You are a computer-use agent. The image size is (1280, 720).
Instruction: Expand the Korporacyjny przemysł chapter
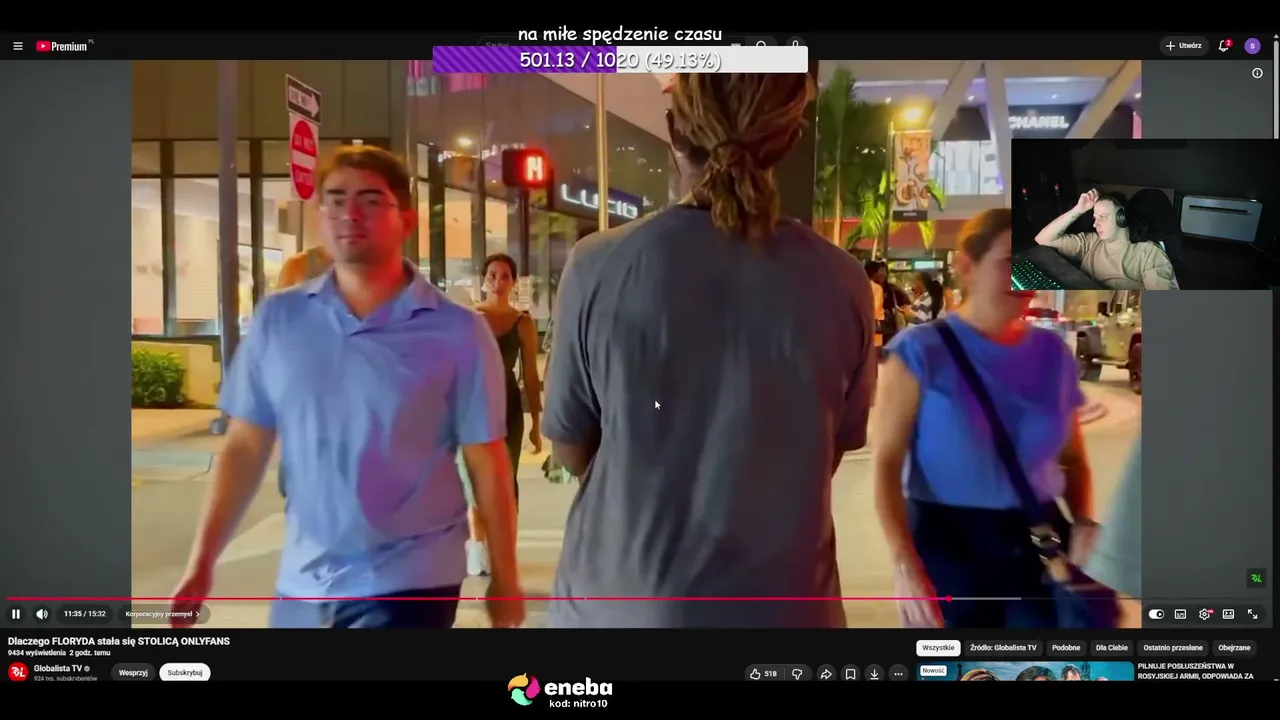(x=162, y=614)
